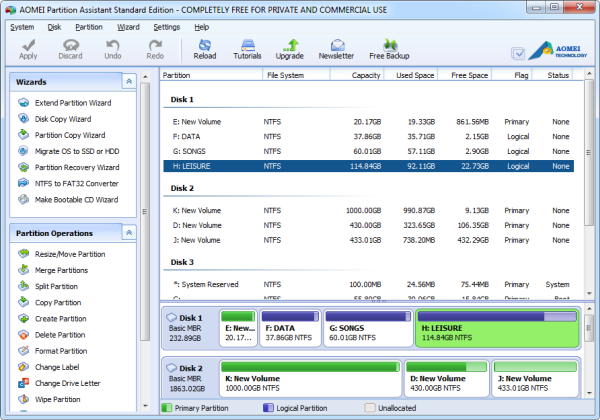Click the Wipe Partition operation

pos(58,399)
